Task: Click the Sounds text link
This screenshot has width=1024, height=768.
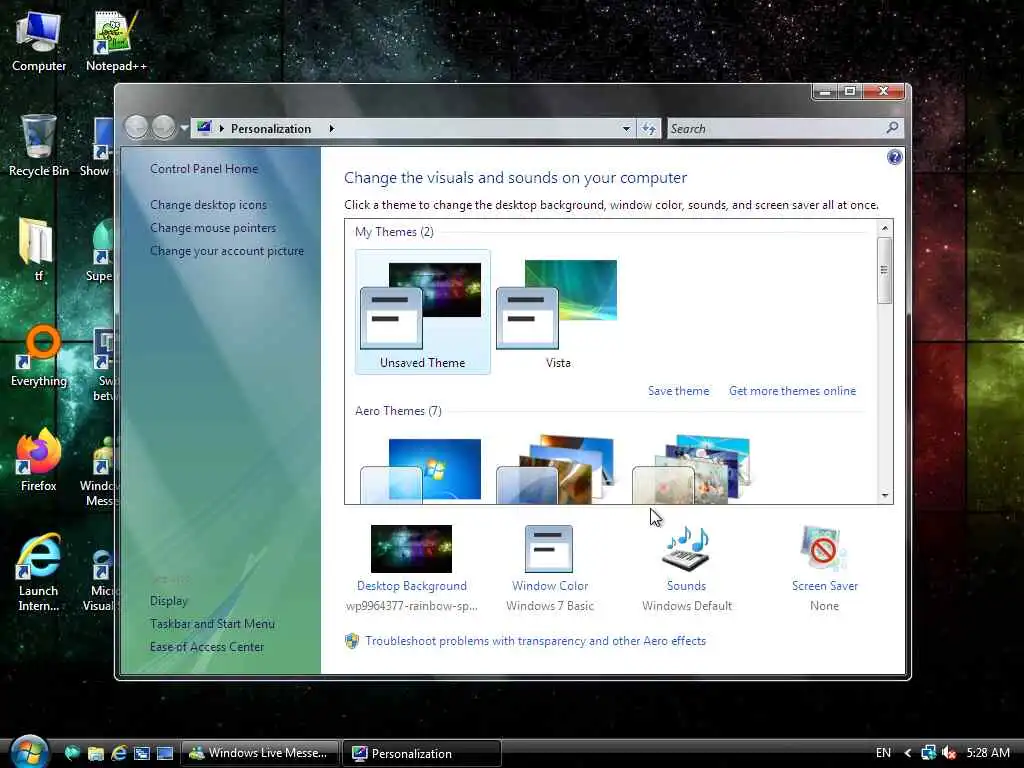Action: coord(686,586)
